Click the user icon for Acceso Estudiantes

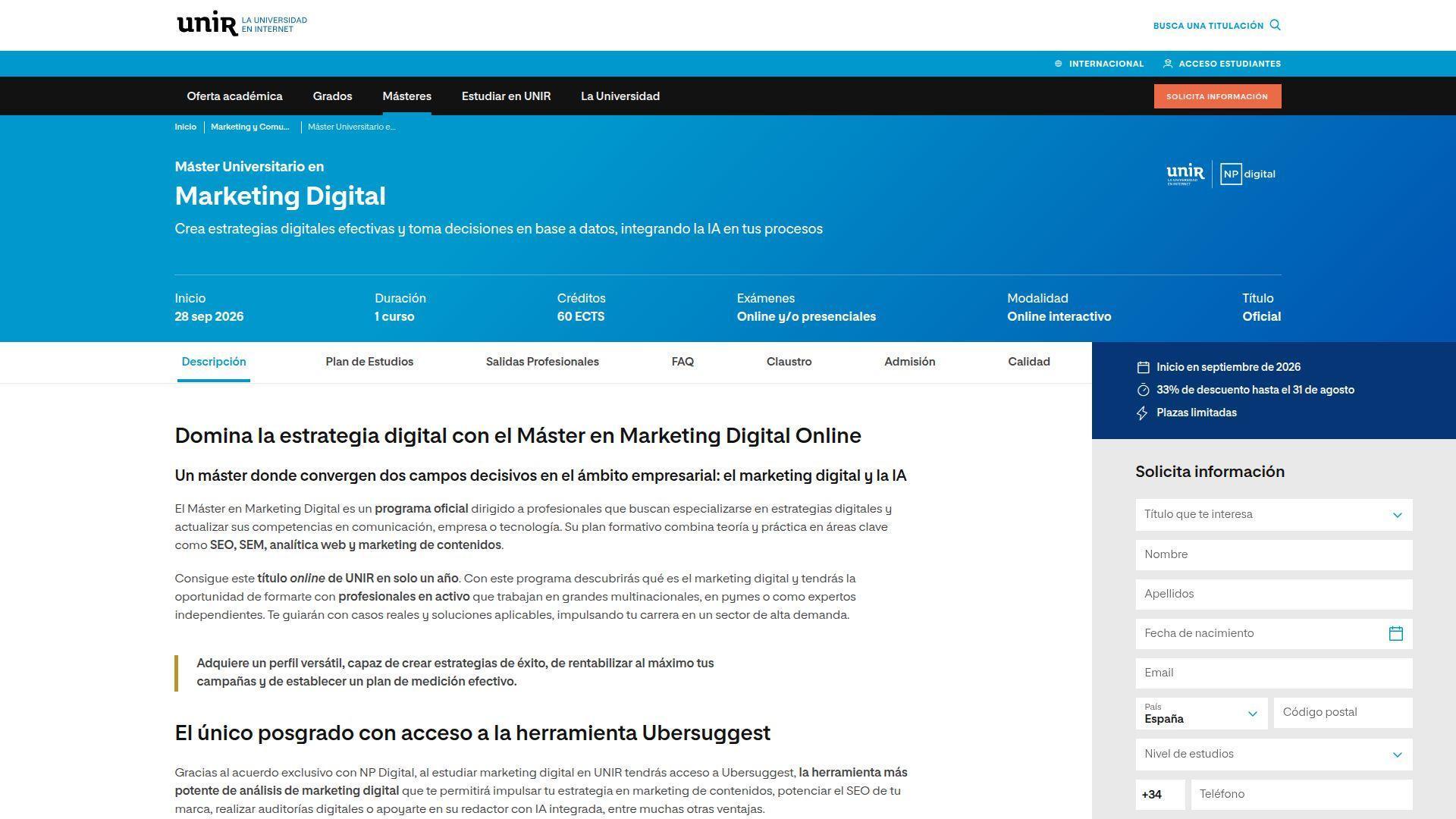1168,64
